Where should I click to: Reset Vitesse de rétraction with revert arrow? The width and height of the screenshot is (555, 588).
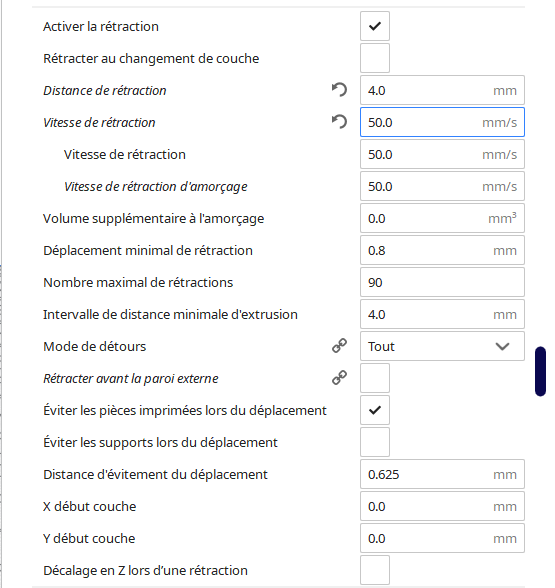339,122
